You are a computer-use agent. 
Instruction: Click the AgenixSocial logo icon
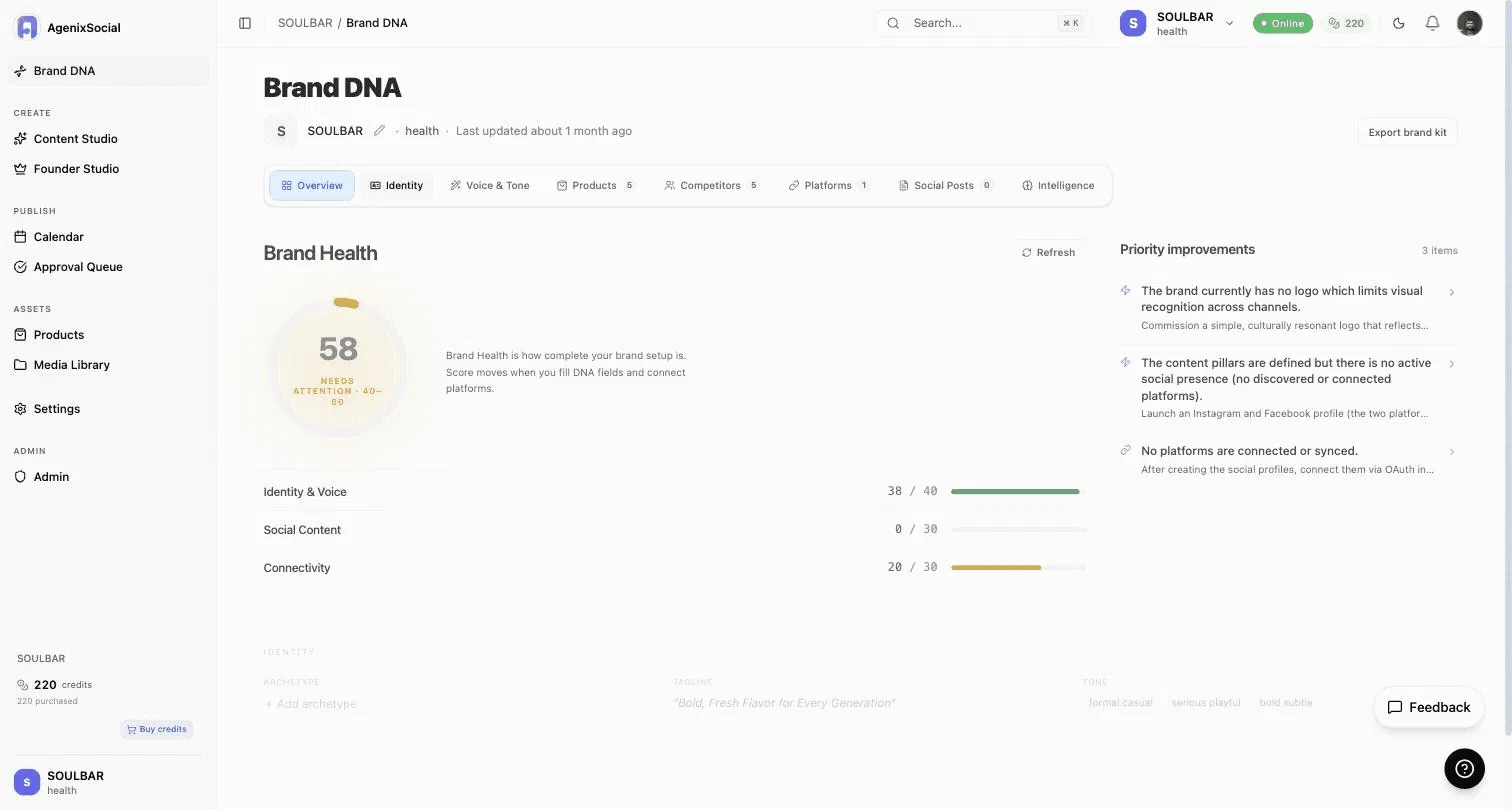click(27, 27)
